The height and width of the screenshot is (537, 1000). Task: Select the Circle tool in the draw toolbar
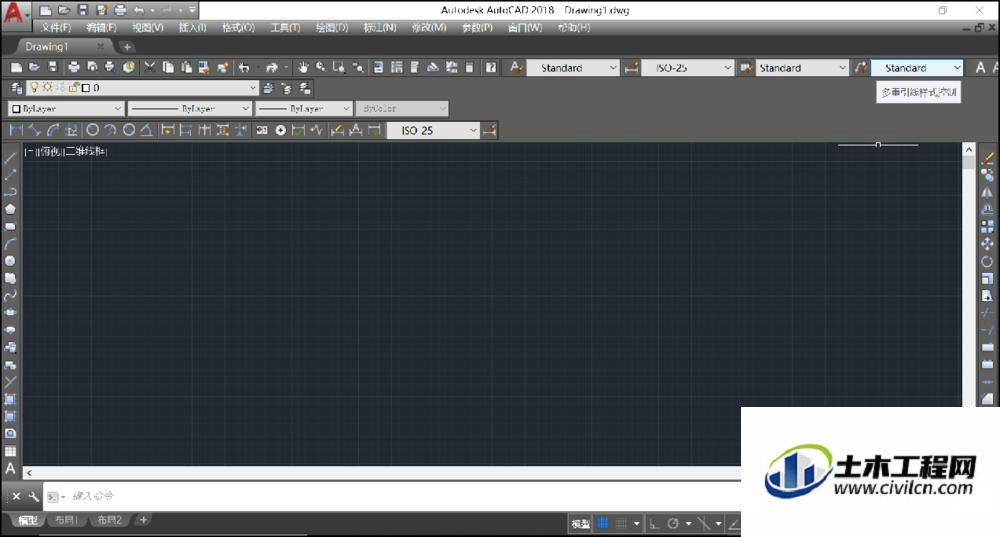10,261
